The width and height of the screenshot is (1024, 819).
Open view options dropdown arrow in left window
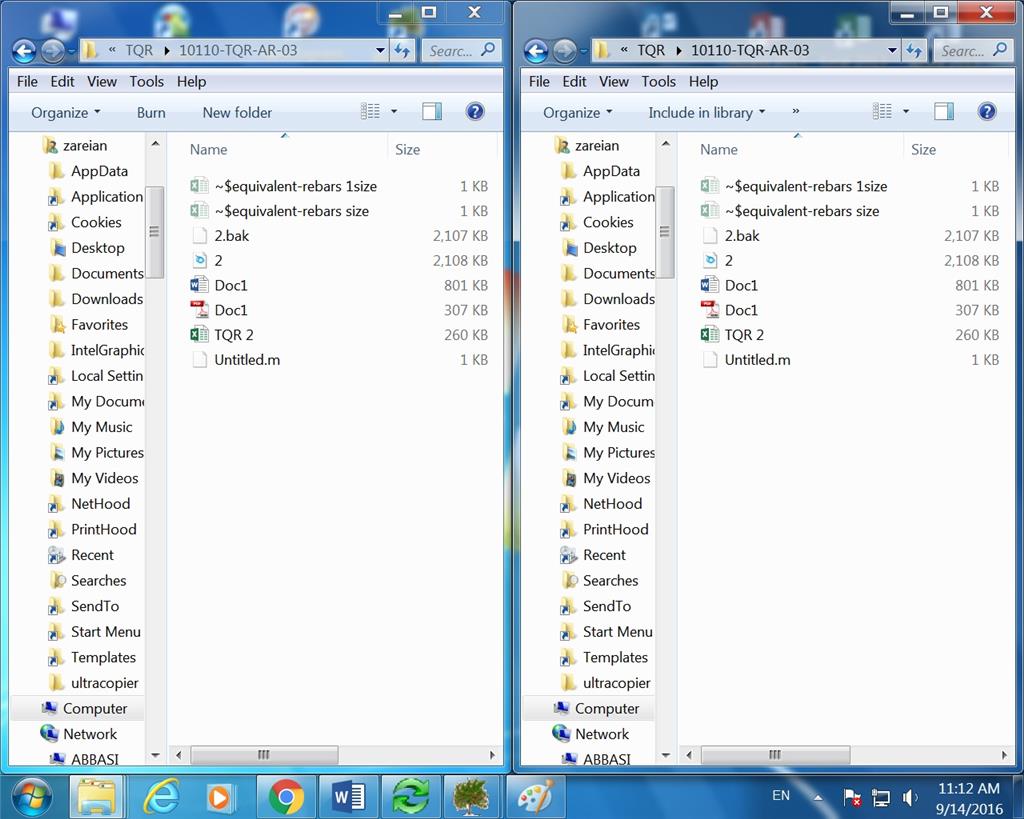(x=394, y=112)
